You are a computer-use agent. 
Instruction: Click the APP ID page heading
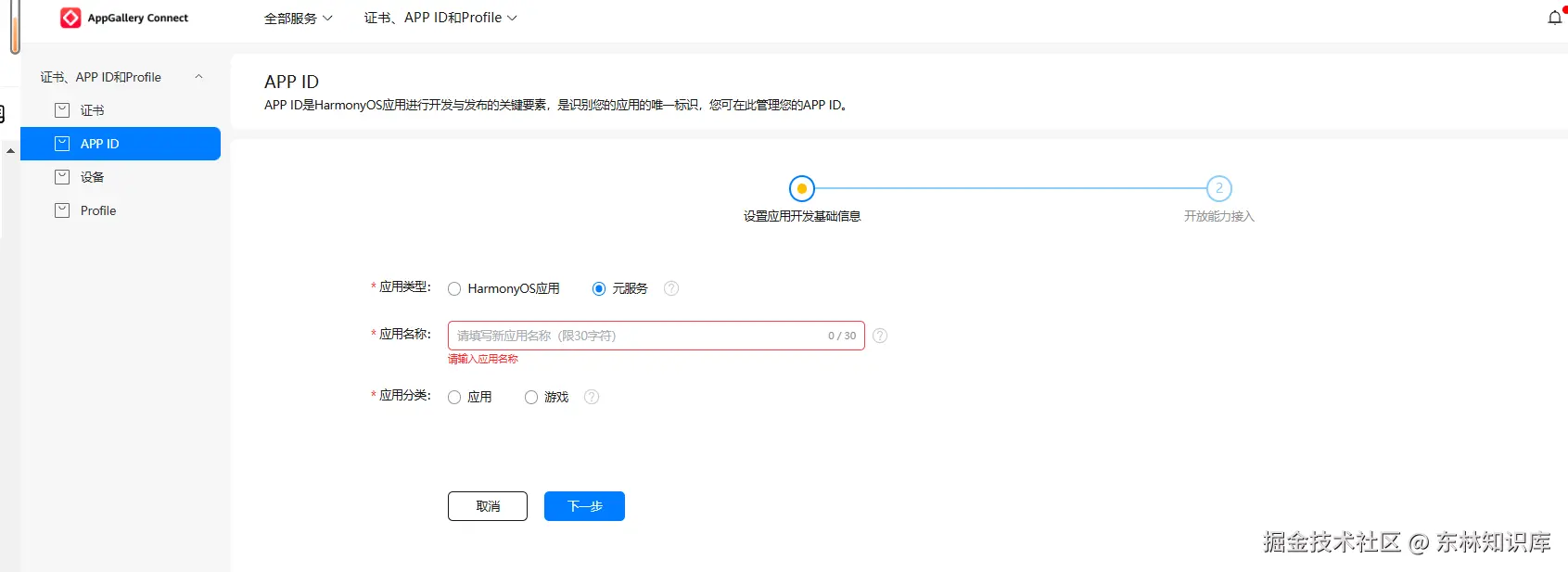coord(291,82)
